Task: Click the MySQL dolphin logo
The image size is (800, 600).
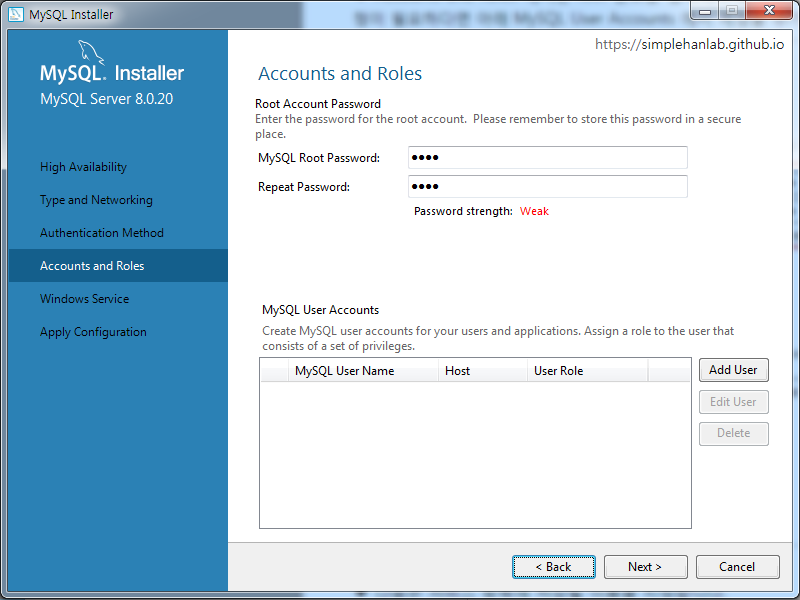Action: pyautogui.click(x=91, y=53)
